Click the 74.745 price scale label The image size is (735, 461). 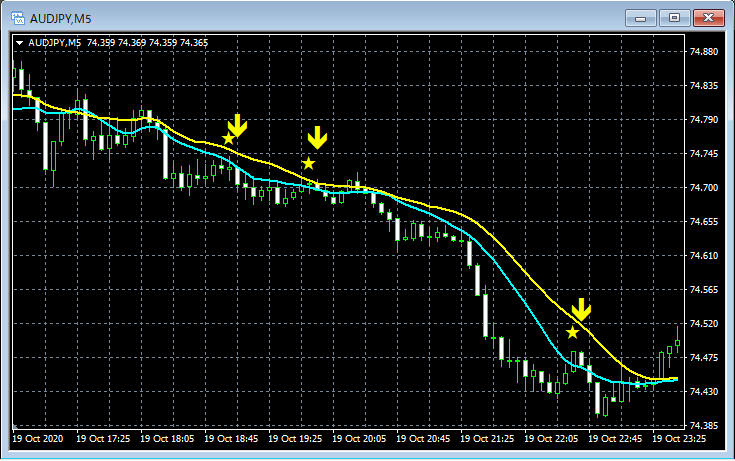click(x=704, y=154)
